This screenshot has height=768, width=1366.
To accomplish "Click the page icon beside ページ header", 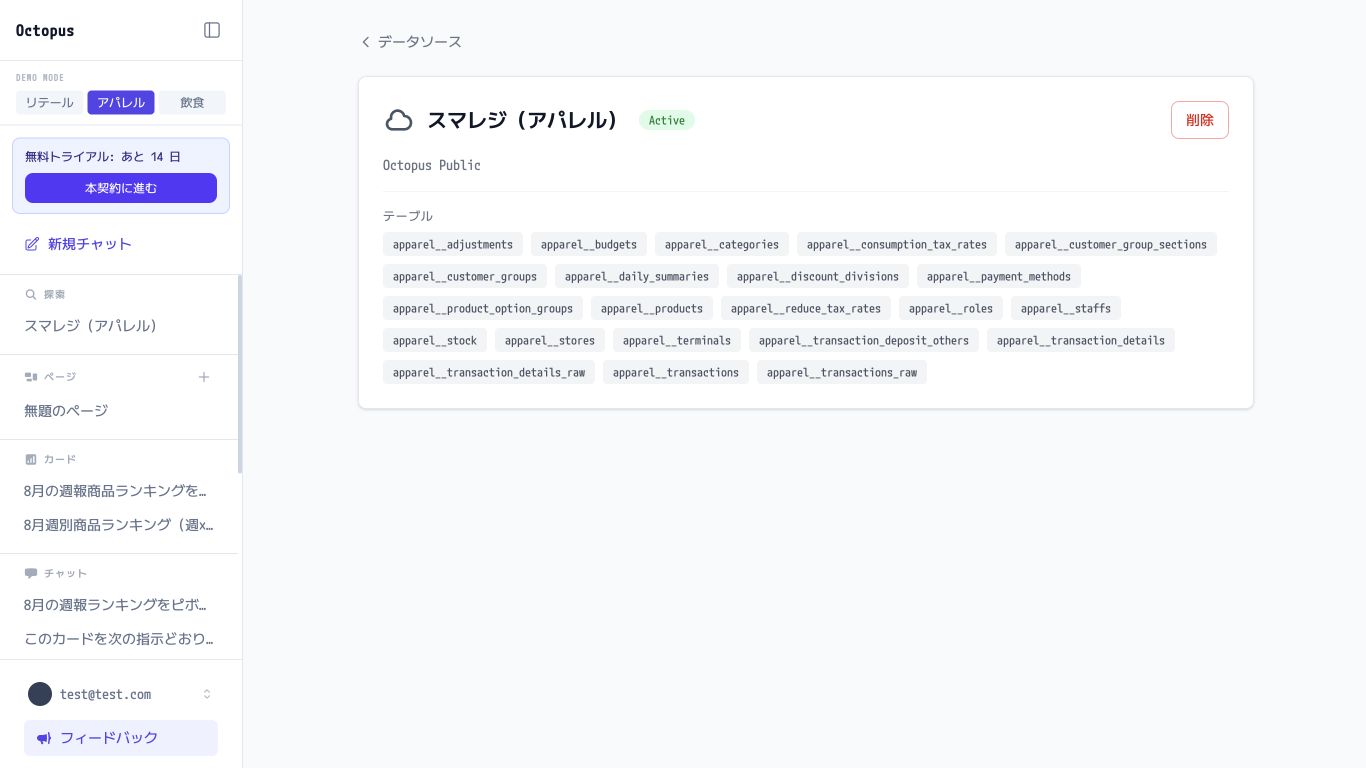I will click(x=31, y=377).
